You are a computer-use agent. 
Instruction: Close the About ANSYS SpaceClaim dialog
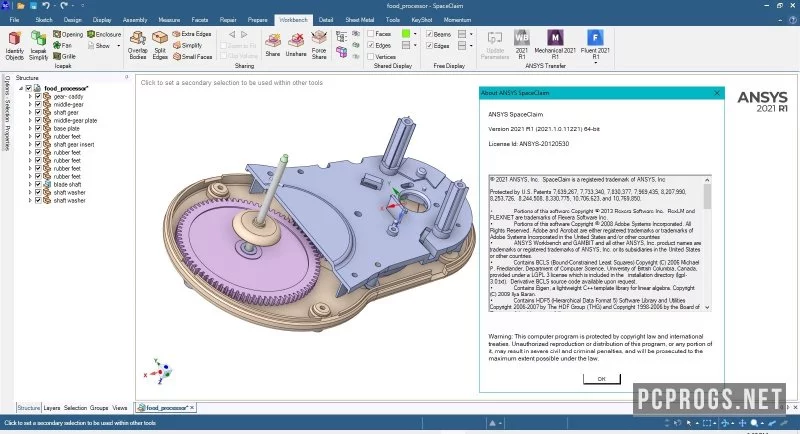(x=717, y=93)
